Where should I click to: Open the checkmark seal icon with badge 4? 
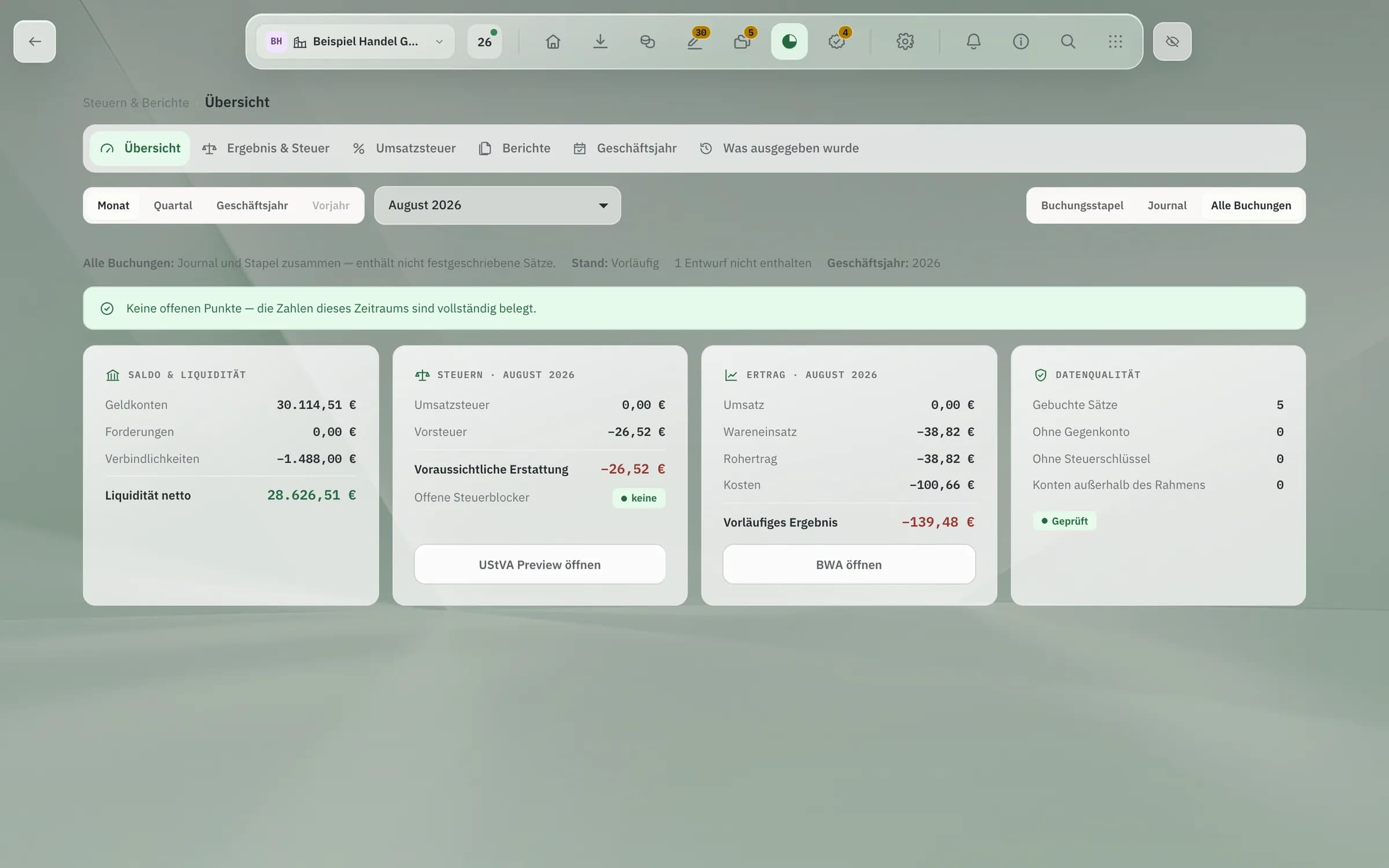837,41
